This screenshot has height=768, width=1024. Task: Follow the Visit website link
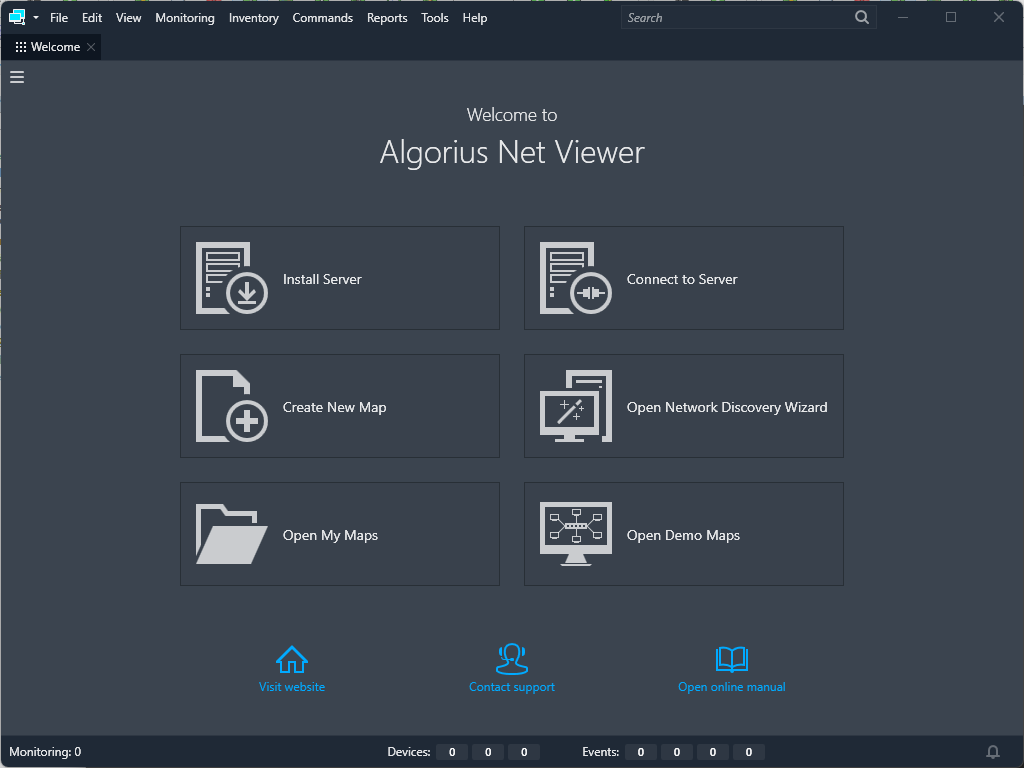pos(292,686)
